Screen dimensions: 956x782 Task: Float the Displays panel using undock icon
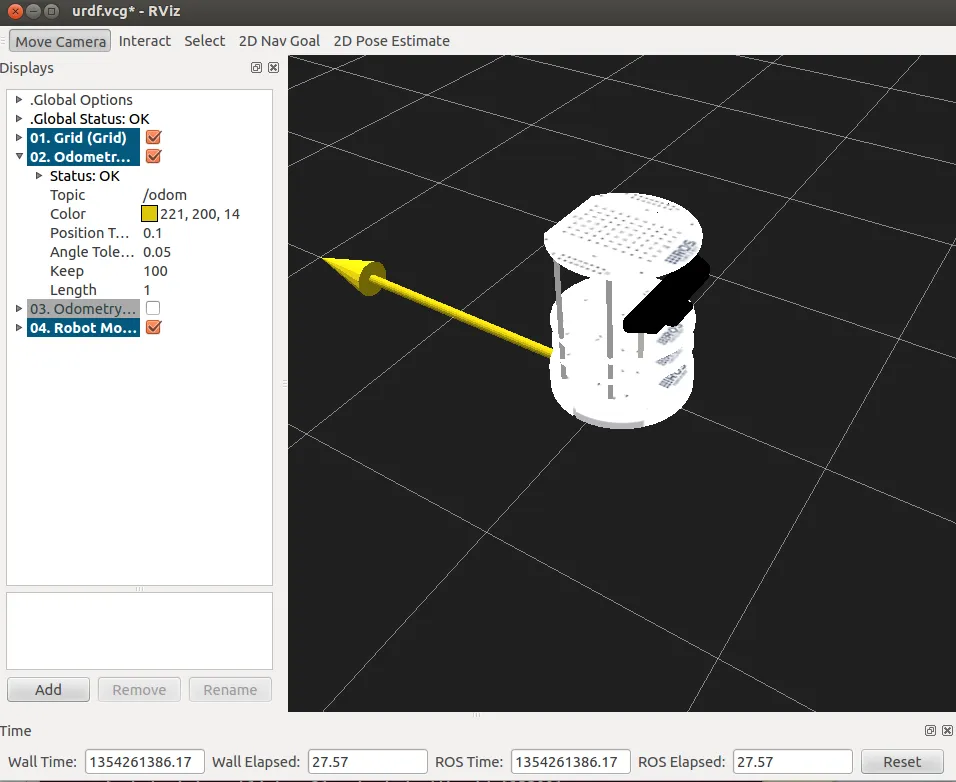pos(257,68)
